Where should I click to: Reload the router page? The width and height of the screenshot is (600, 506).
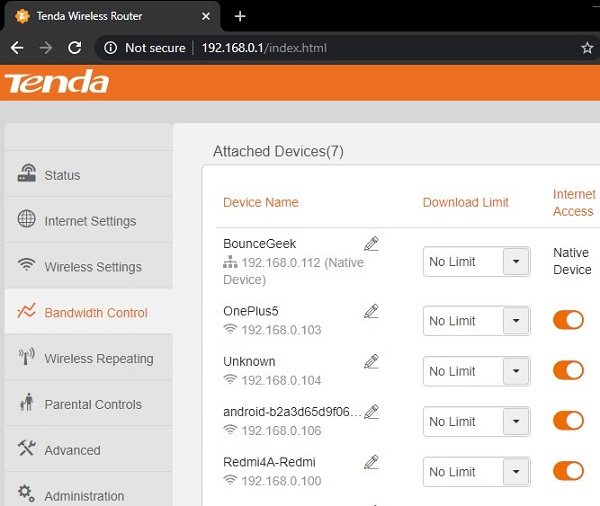[74, 48]
